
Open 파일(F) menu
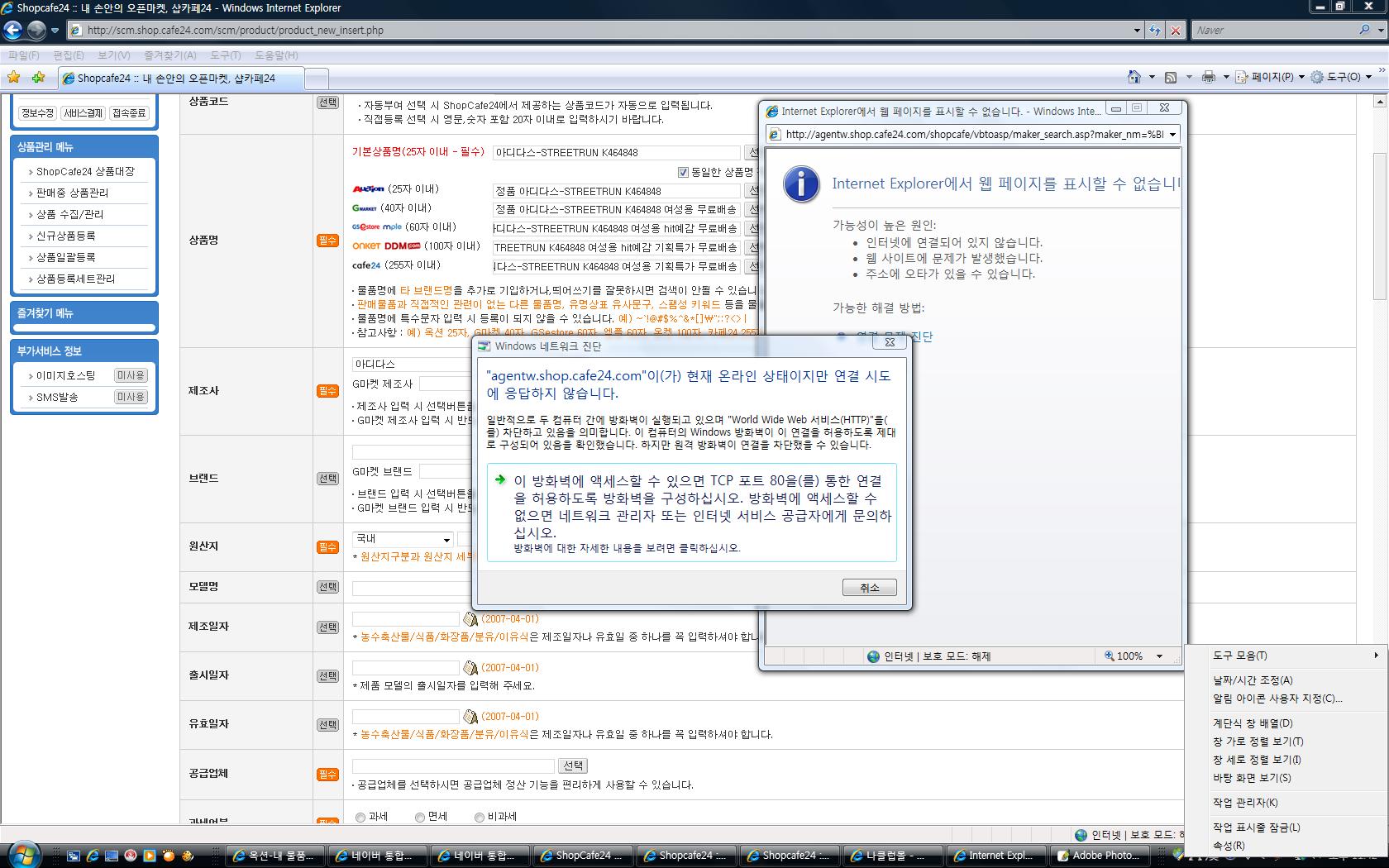pos(23,55)
